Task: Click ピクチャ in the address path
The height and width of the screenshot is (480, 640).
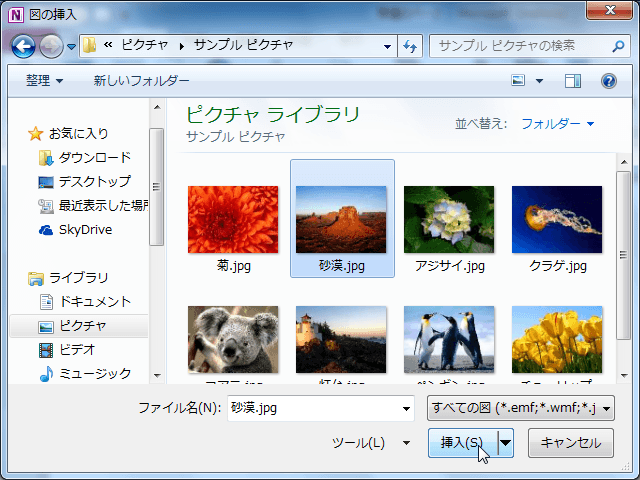Action: click(144, 45)
